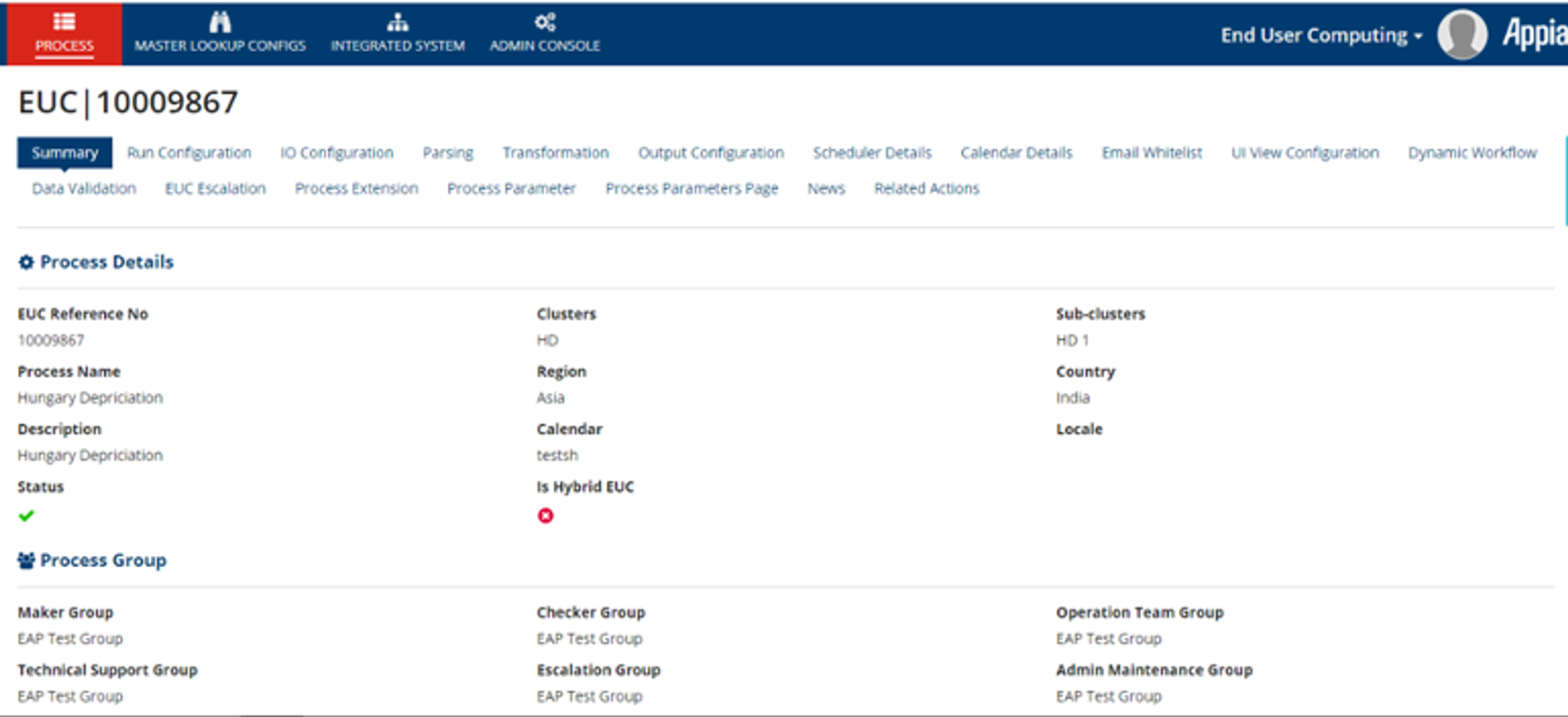
Task: Open the Related Actions tab
Action: [927, 188]
